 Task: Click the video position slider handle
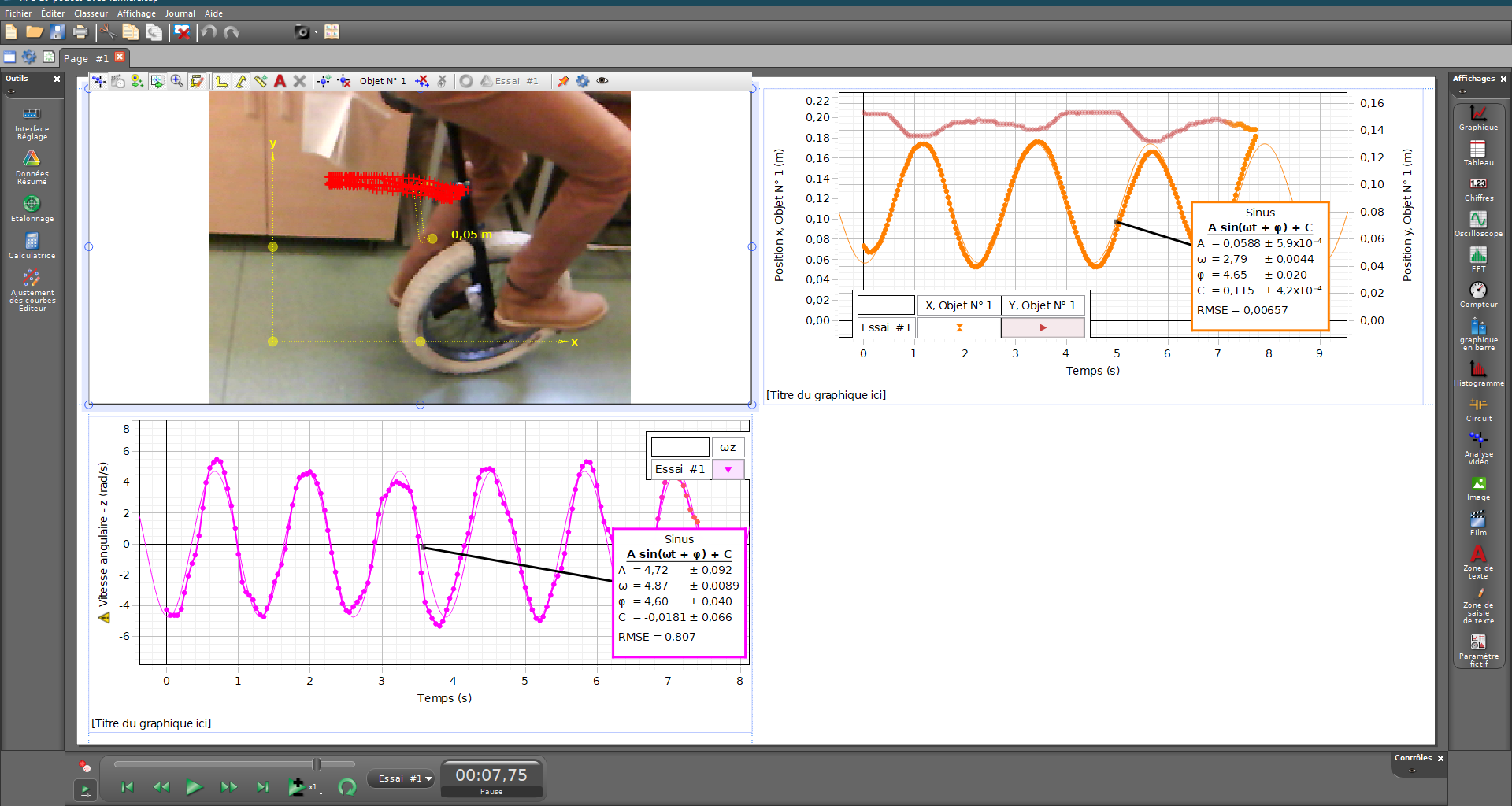pyautogui.click(x=316, y=764)
